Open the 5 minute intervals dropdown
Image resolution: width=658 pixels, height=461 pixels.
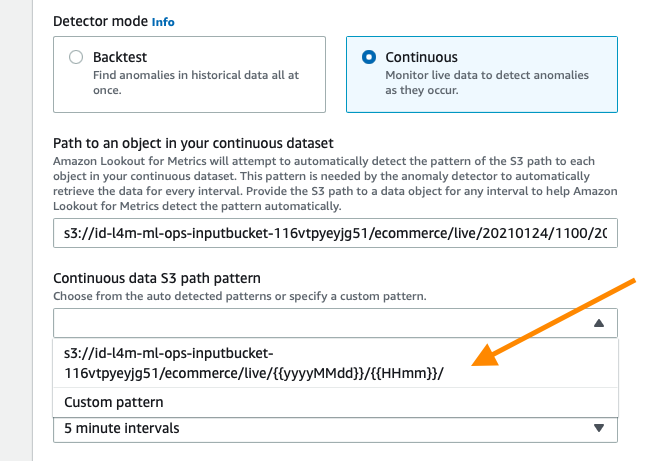click(335, 429)
